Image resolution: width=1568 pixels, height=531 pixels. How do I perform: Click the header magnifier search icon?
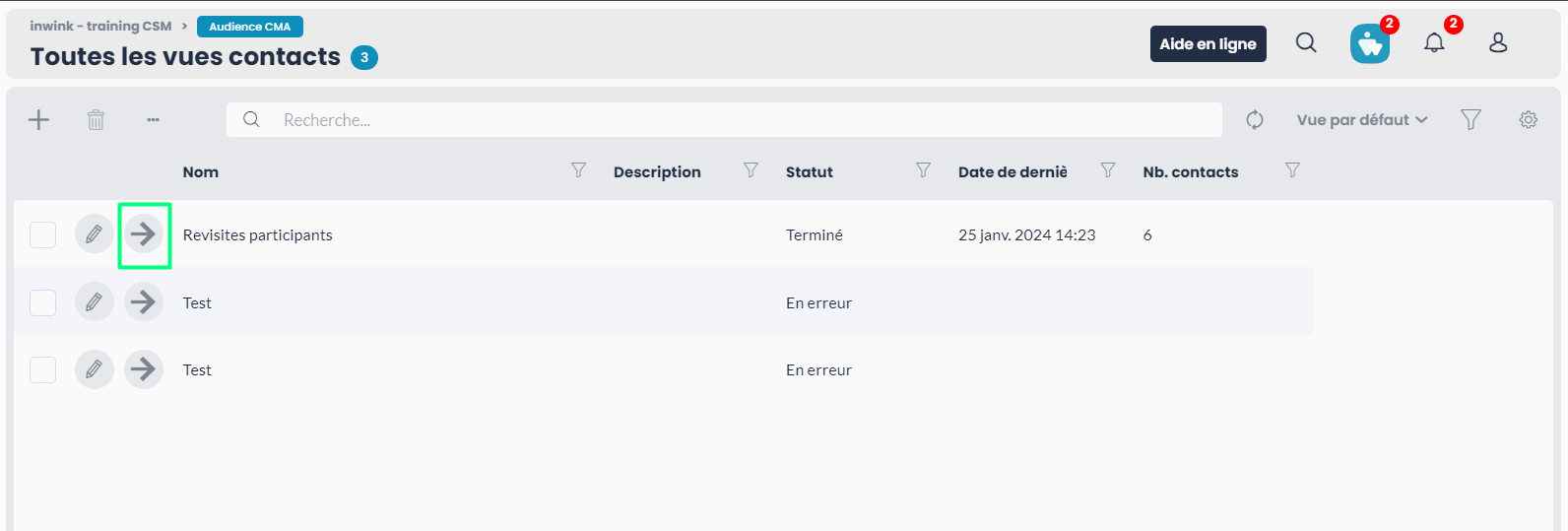(x=1306, y=42)
